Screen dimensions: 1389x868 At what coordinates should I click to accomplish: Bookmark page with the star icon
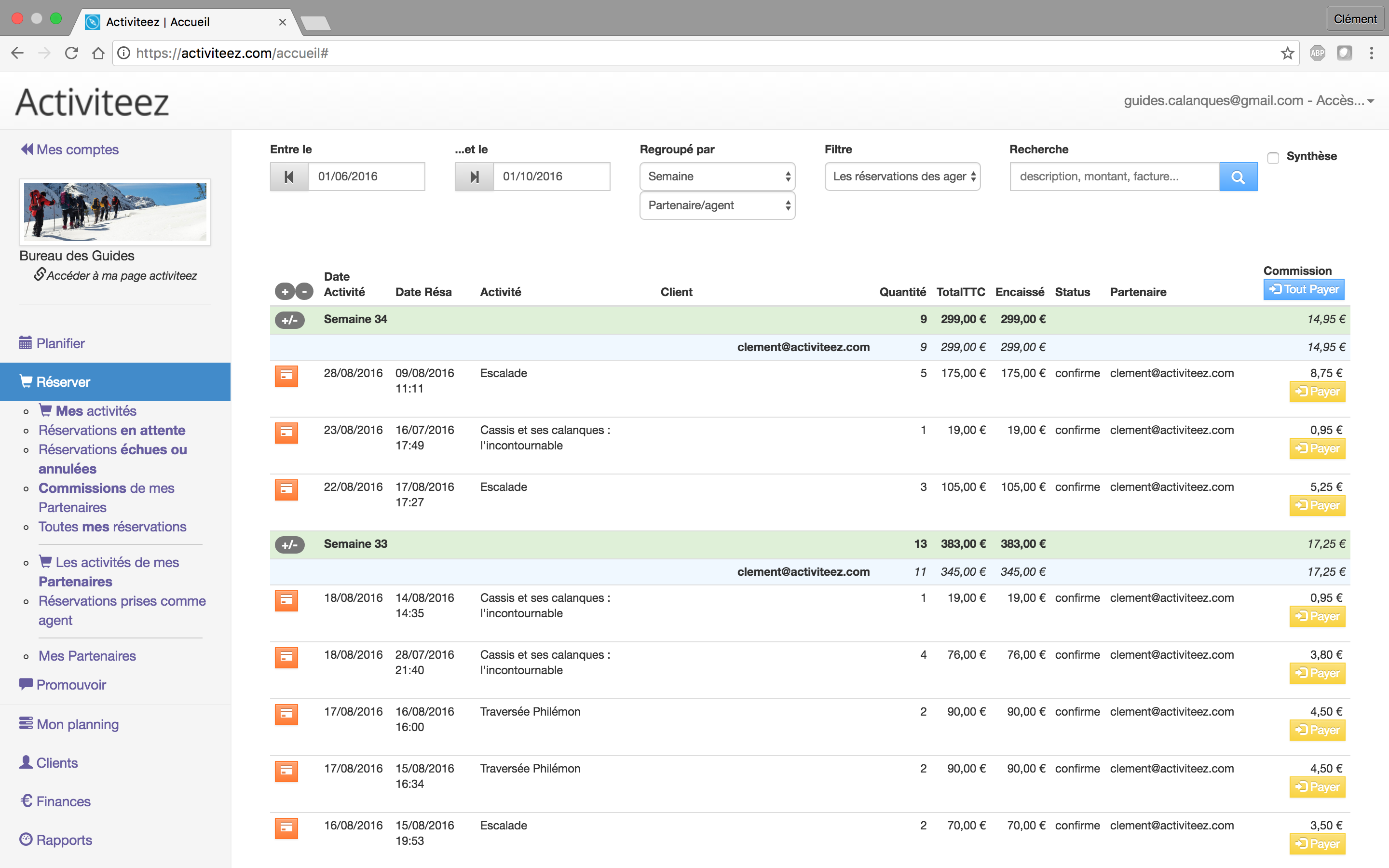(x=1287, y=54)
